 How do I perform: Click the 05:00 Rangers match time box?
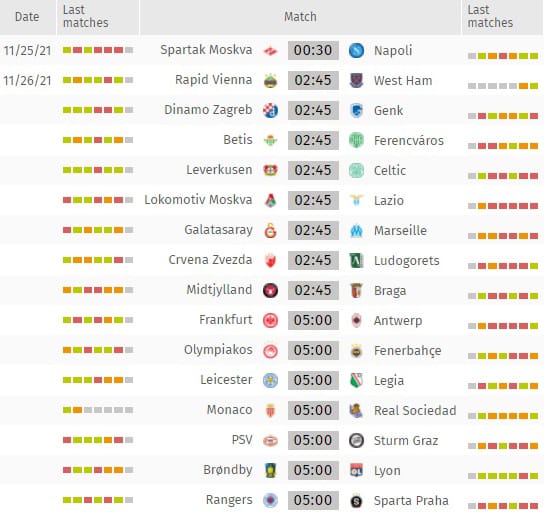coord(313,500)
